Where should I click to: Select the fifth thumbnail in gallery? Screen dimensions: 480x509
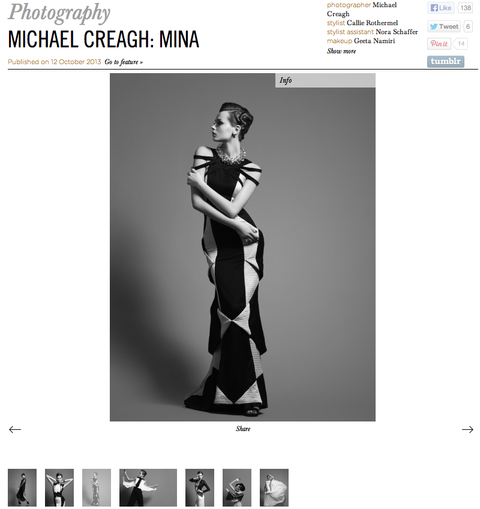click(x=200, y=488)
